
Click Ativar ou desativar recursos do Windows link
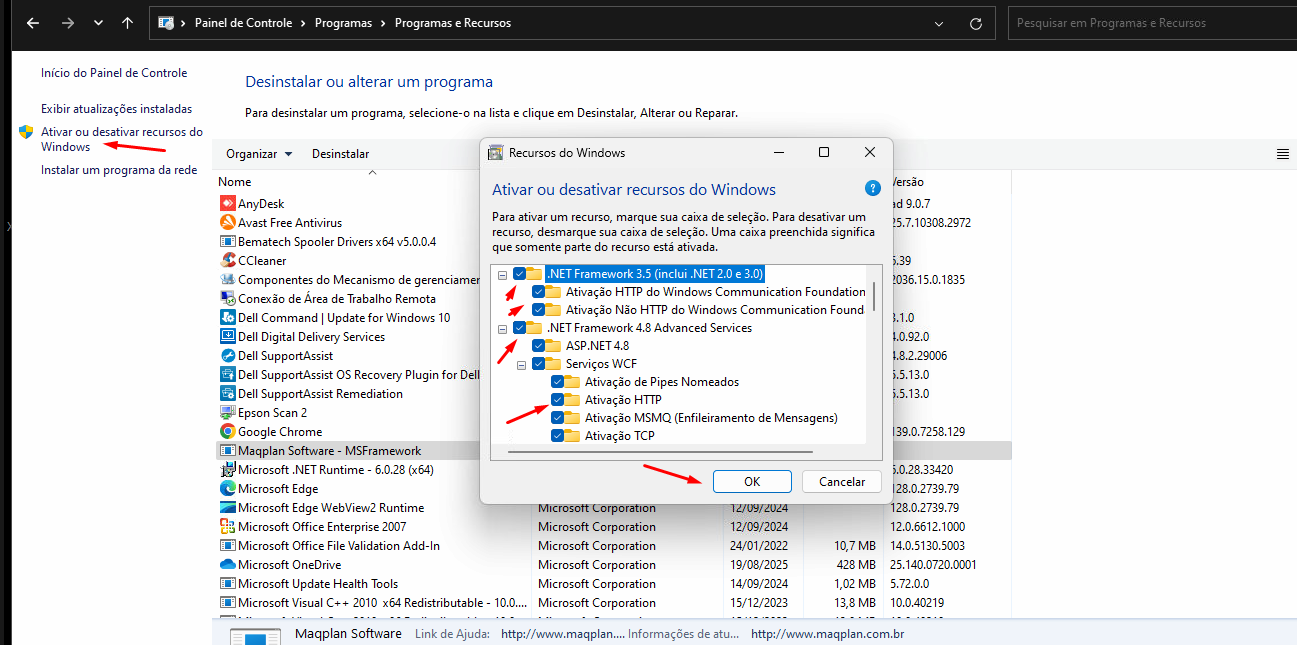pos(122,139)
